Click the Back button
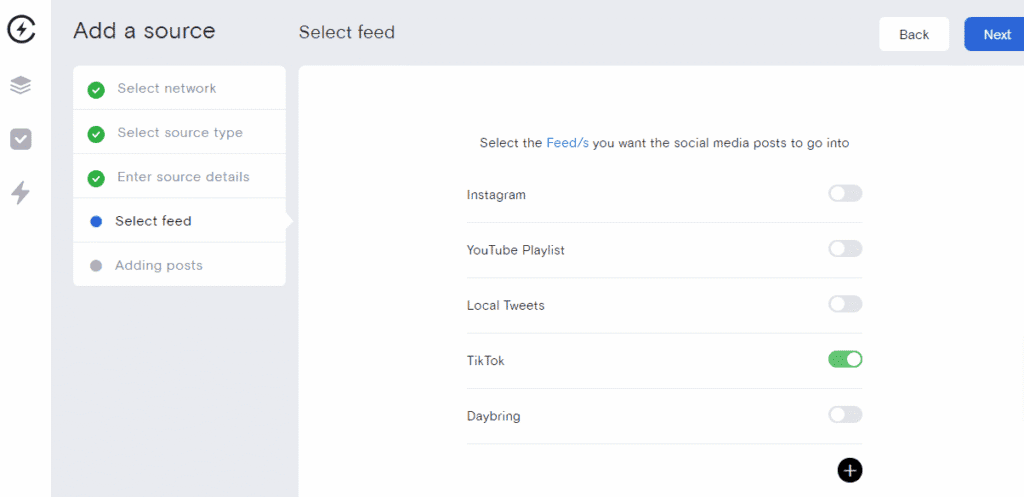The width and height of the screenshot is (1024, 497). (914, 35)
